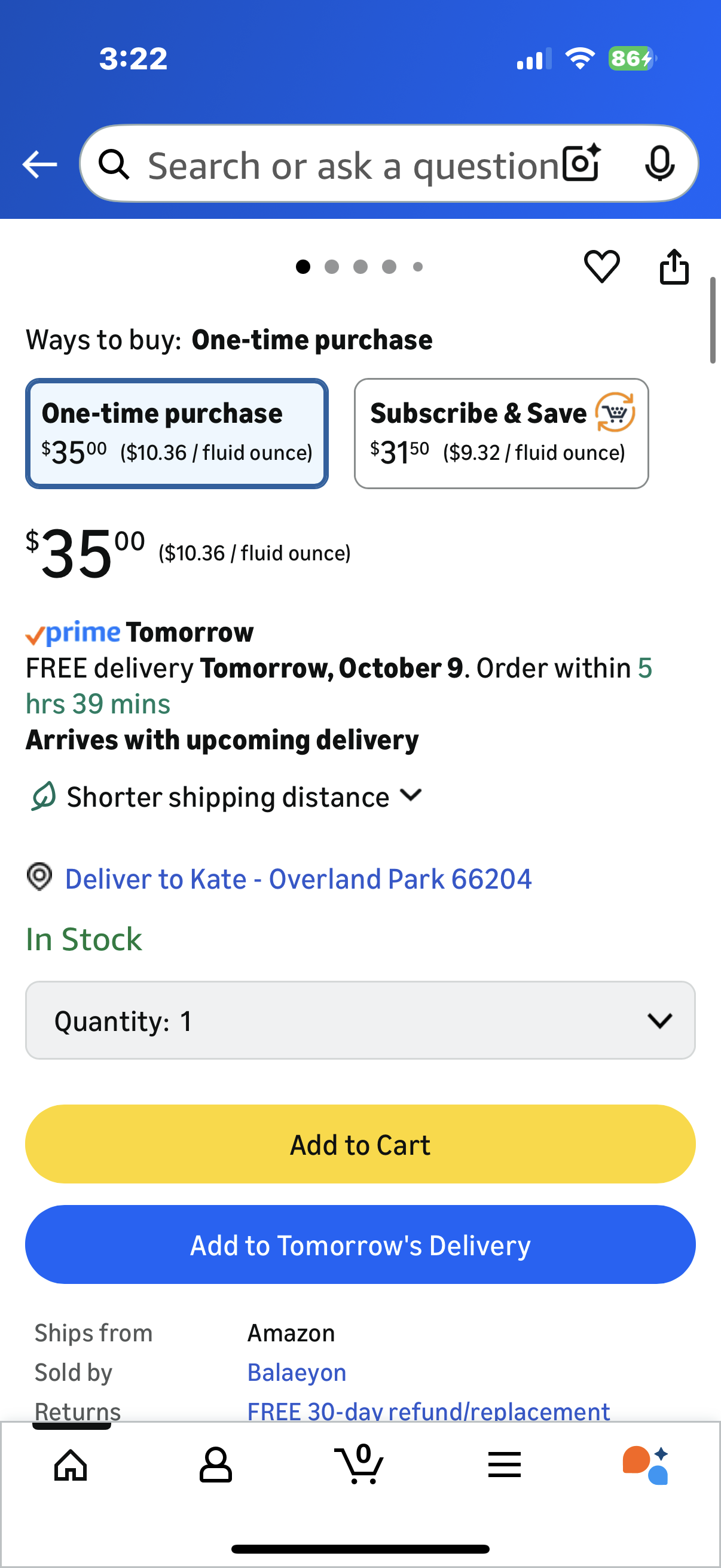
Task: Change delivery location Overland Park 66204
Action: tap(298, 879)
